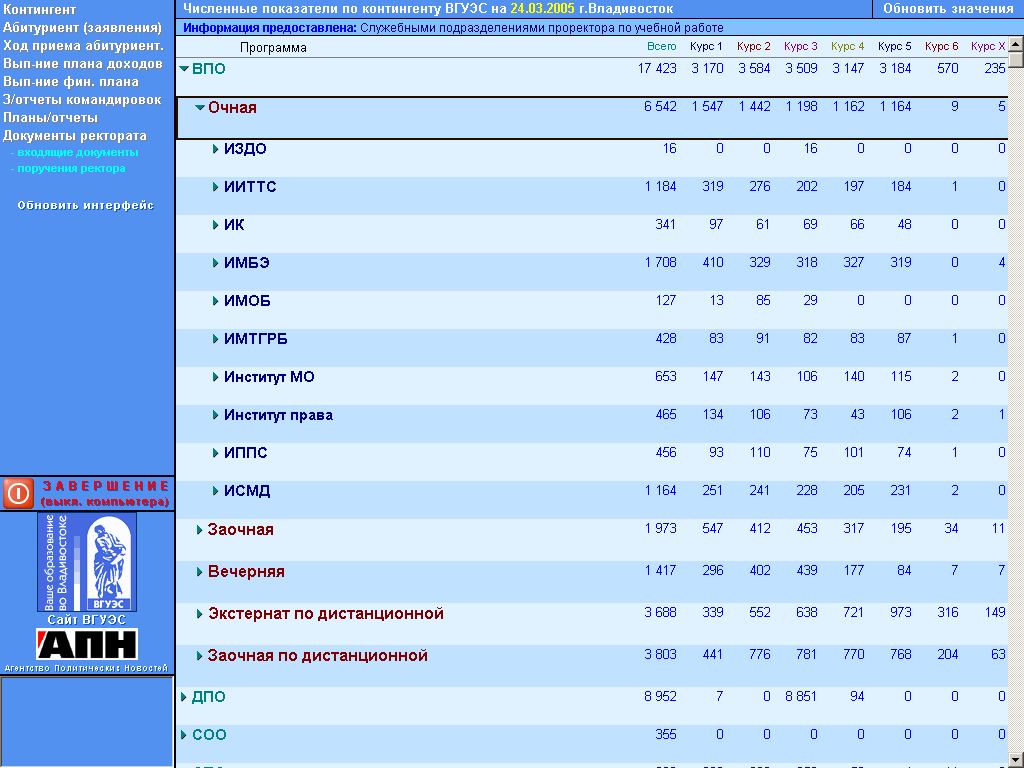
Task: Expand the Заочная study form
Action: pos(200,530)
